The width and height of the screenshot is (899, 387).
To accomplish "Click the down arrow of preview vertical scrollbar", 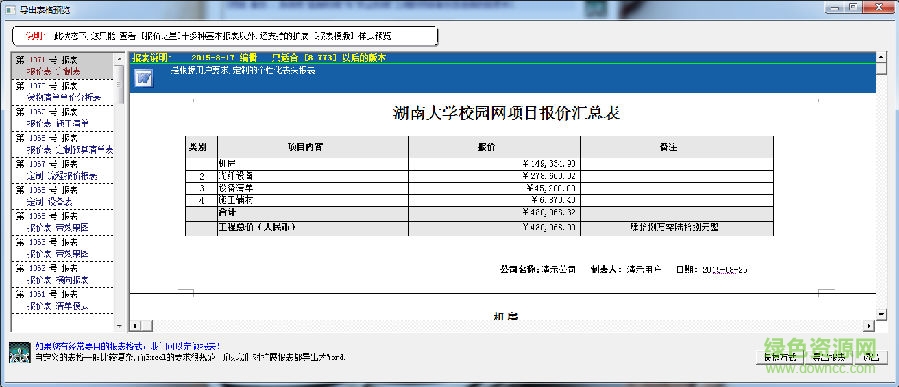I will tap(881, 314).
